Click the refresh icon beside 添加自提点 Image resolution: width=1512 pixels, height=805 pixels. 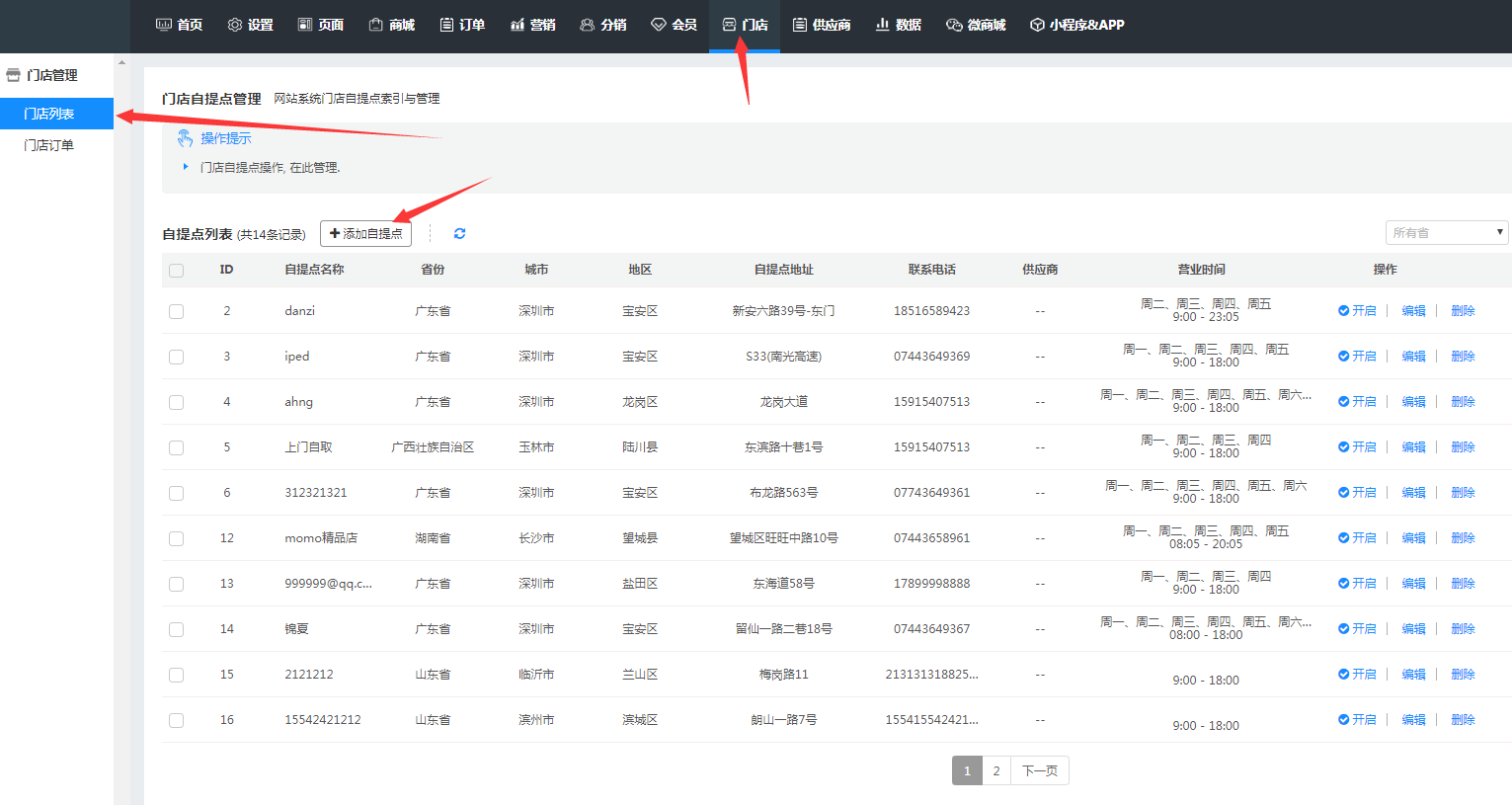(x=459, y=234)
